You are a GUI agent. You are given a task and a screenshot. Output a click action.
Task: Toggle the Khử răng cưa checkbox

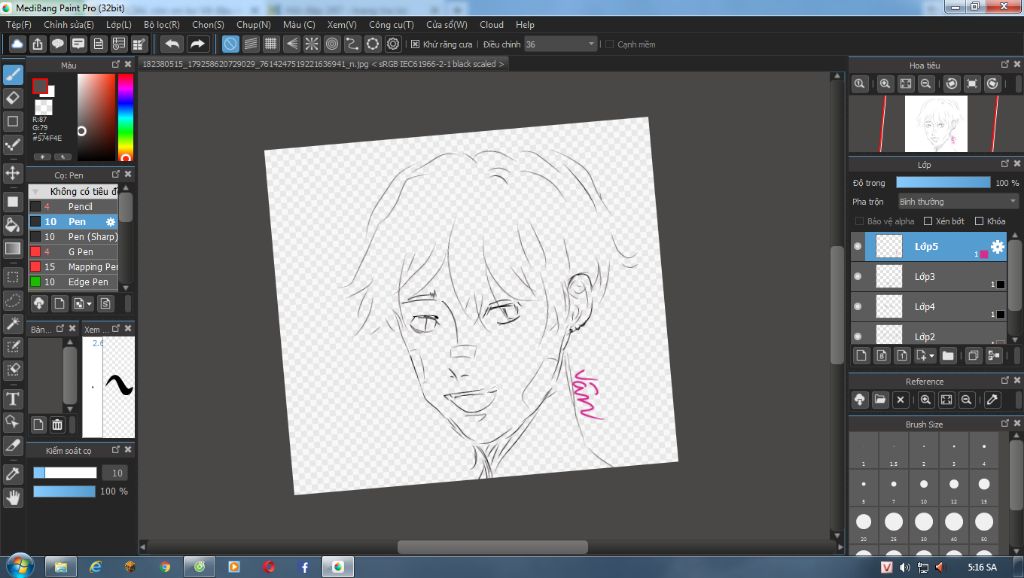click(x=415, y=44)
